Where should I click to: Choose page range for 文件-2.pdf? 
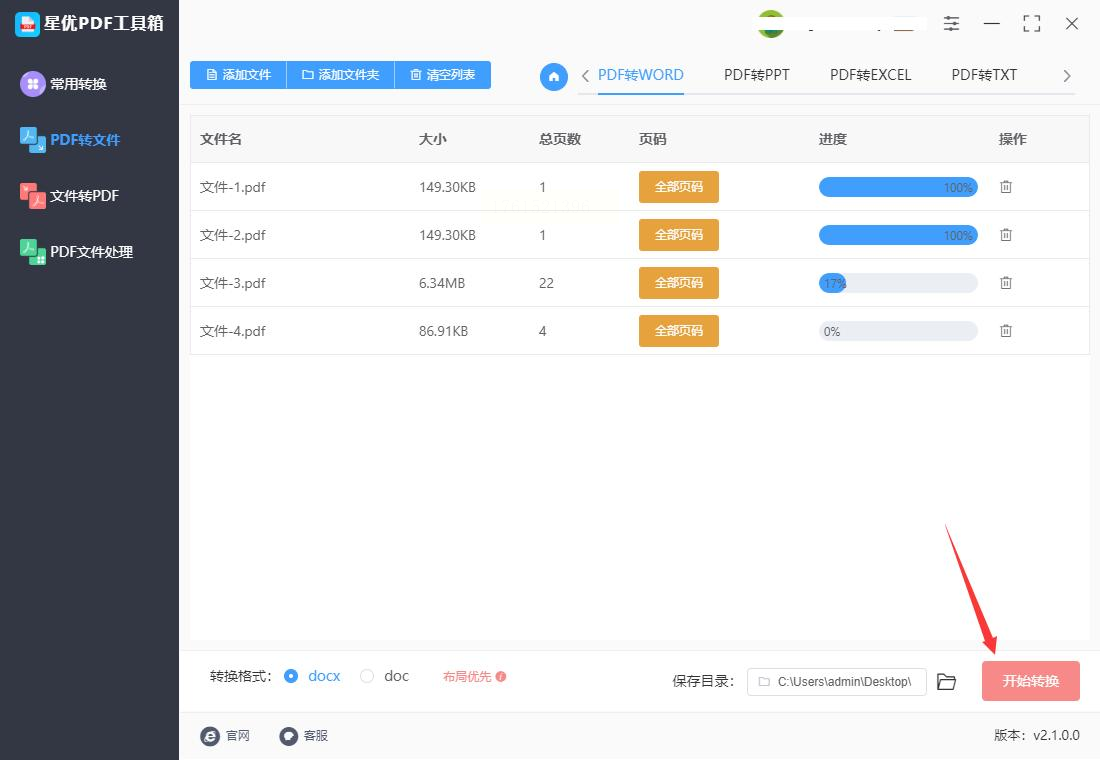click(678, 234)
